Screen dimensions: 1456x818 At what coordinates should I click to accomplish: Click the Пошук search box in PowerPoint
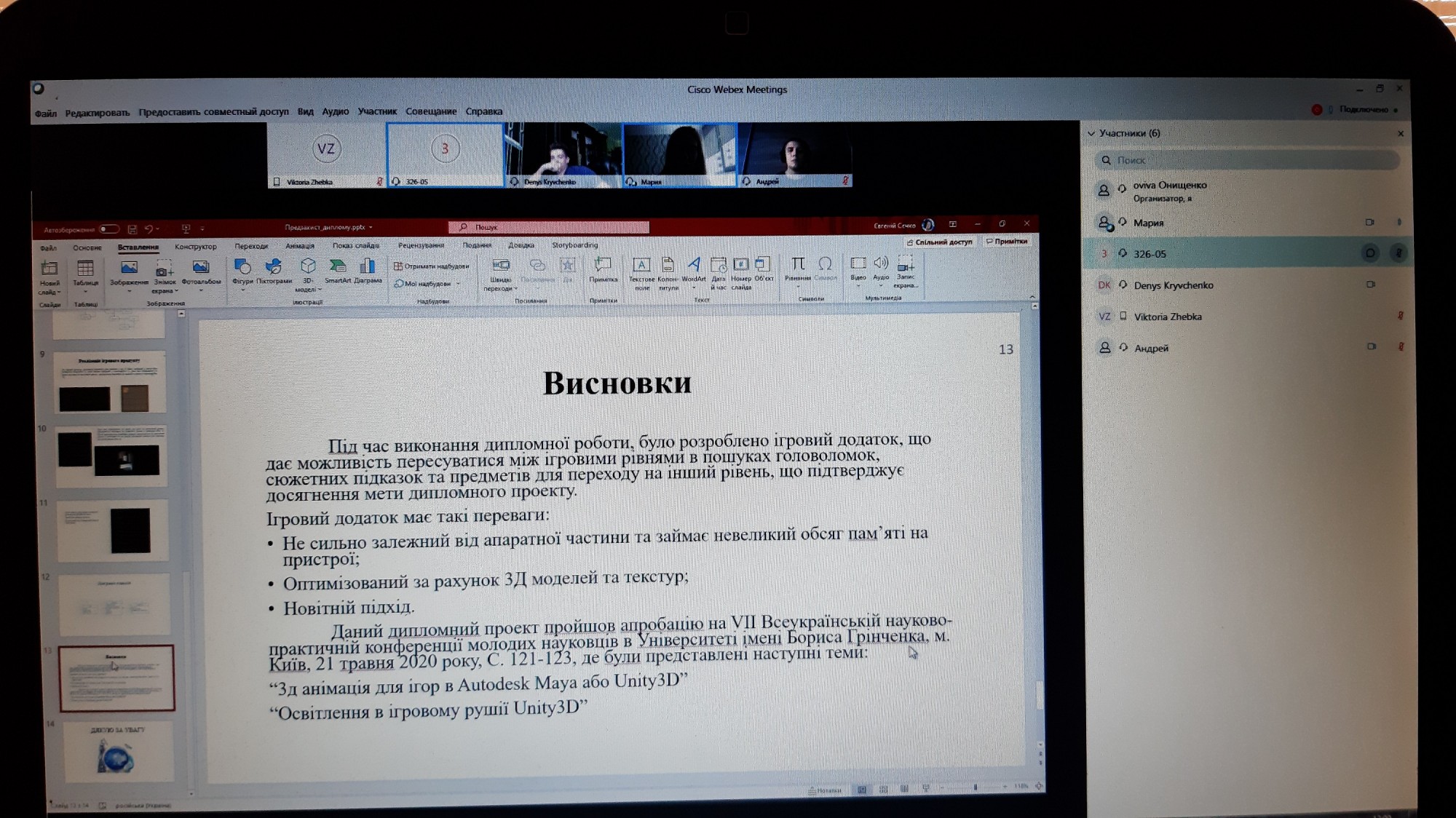click(x=549, y=227)
